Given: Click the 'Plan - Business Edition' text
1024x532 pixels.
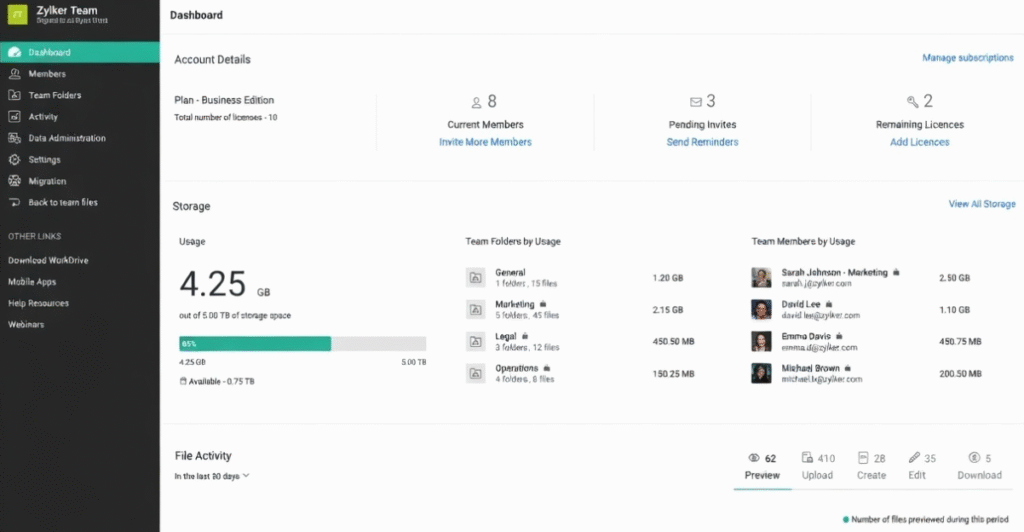Looking at the screenshot, I should 224,100.
